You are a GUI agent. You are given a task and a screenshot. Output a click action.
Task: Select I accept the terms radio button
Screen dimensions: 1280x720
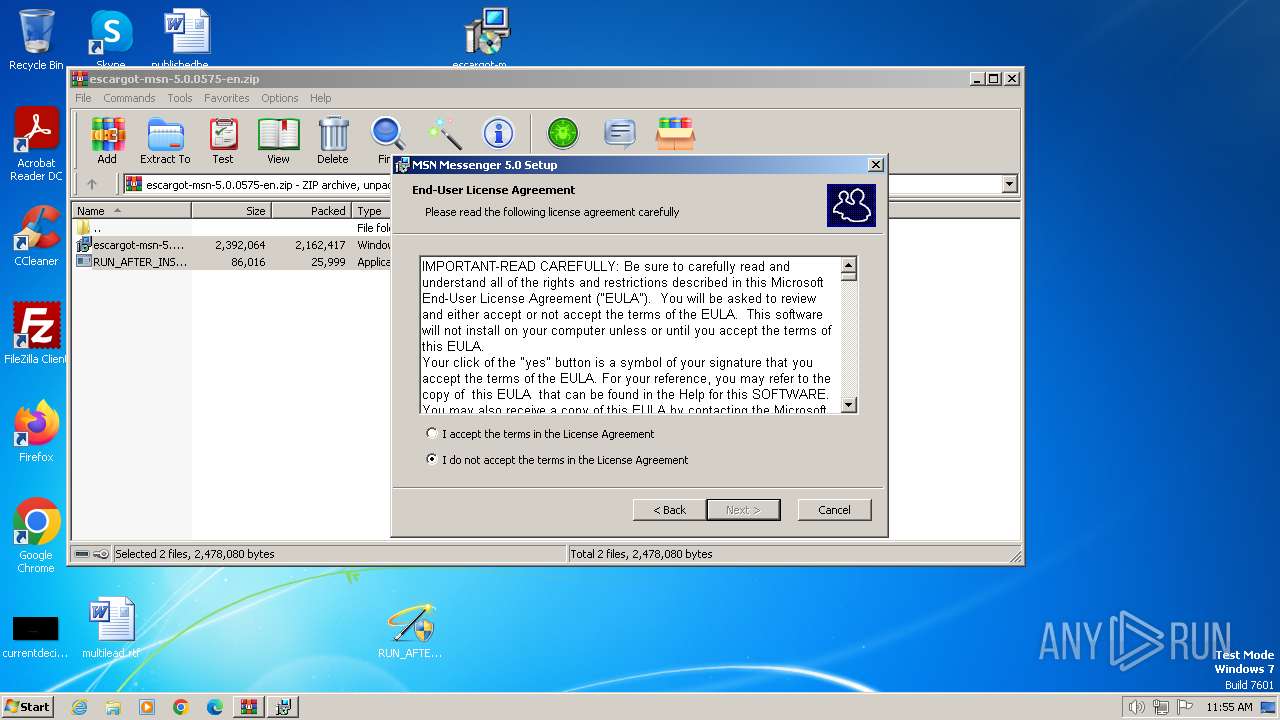[x=432, y=434]
